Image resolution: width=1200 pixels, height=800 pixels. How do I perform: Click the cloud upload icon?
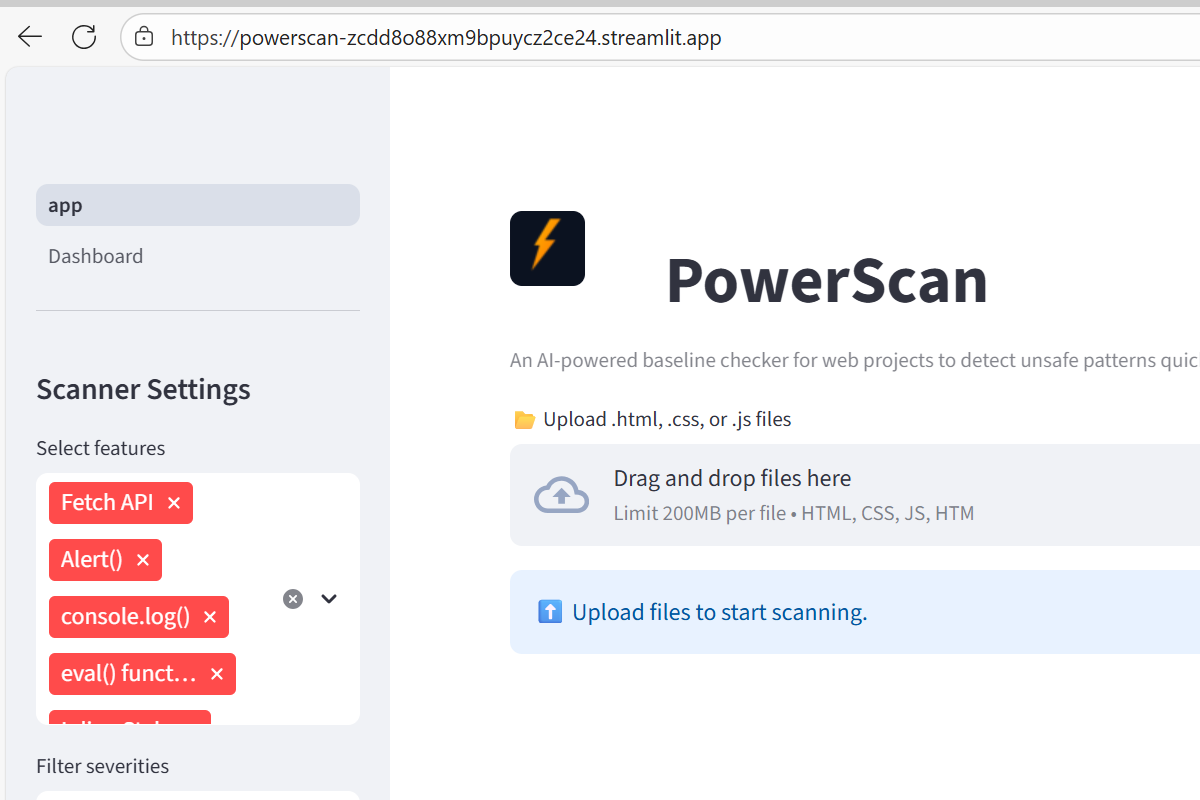[562, 495]
